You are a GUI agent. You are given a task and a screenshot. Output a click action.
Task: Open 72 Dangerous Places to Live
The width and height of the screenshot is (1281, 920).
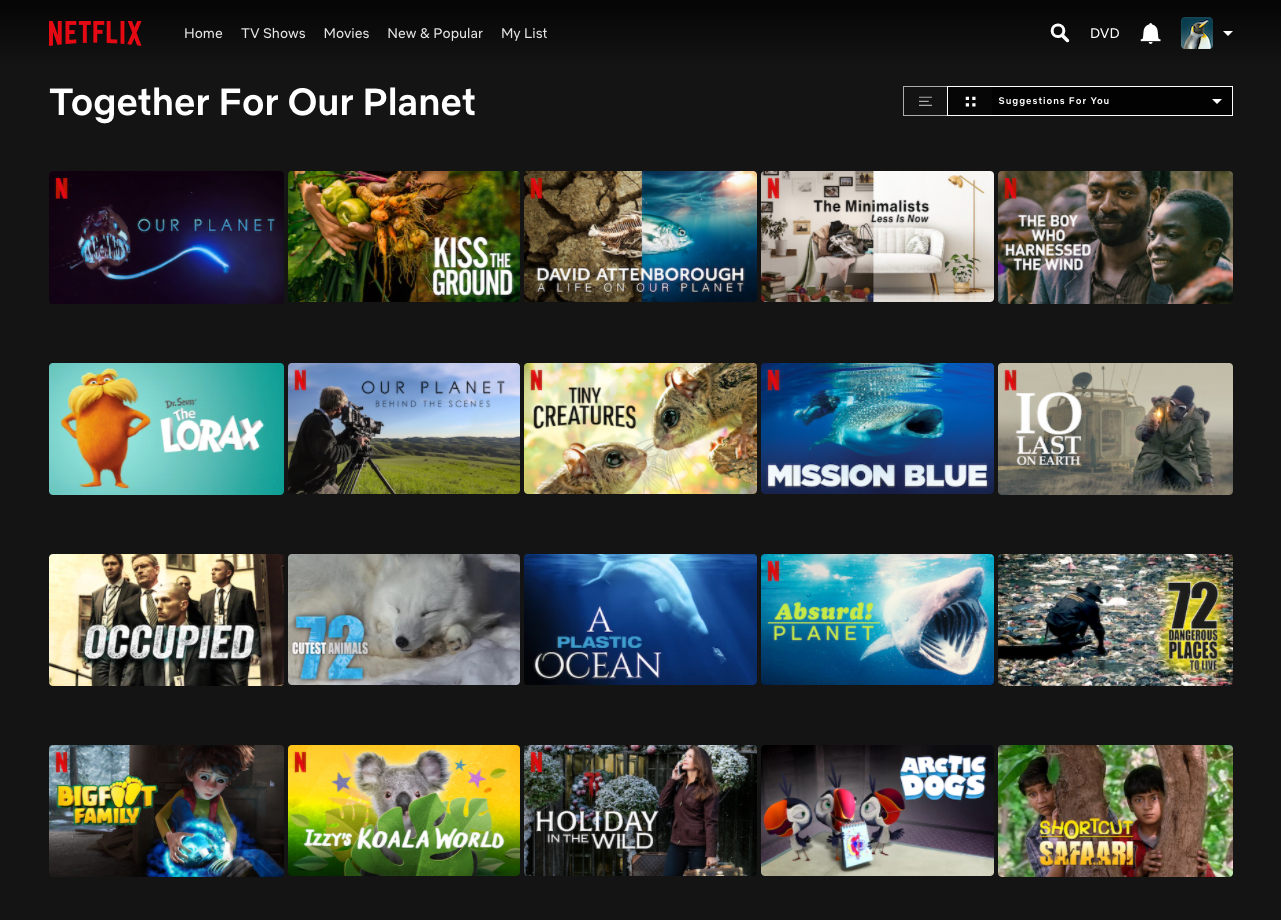click(1115, 620)
